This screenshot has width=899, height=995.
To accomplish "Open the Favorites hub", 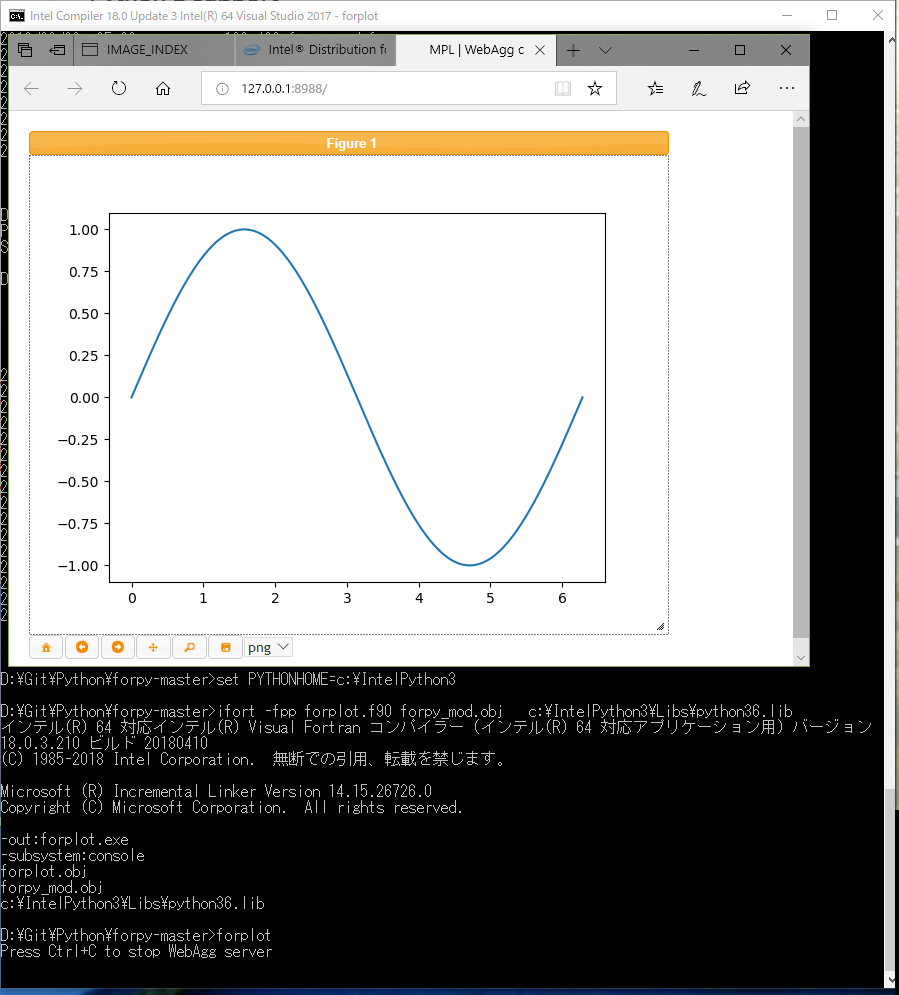I will point(655,88).
